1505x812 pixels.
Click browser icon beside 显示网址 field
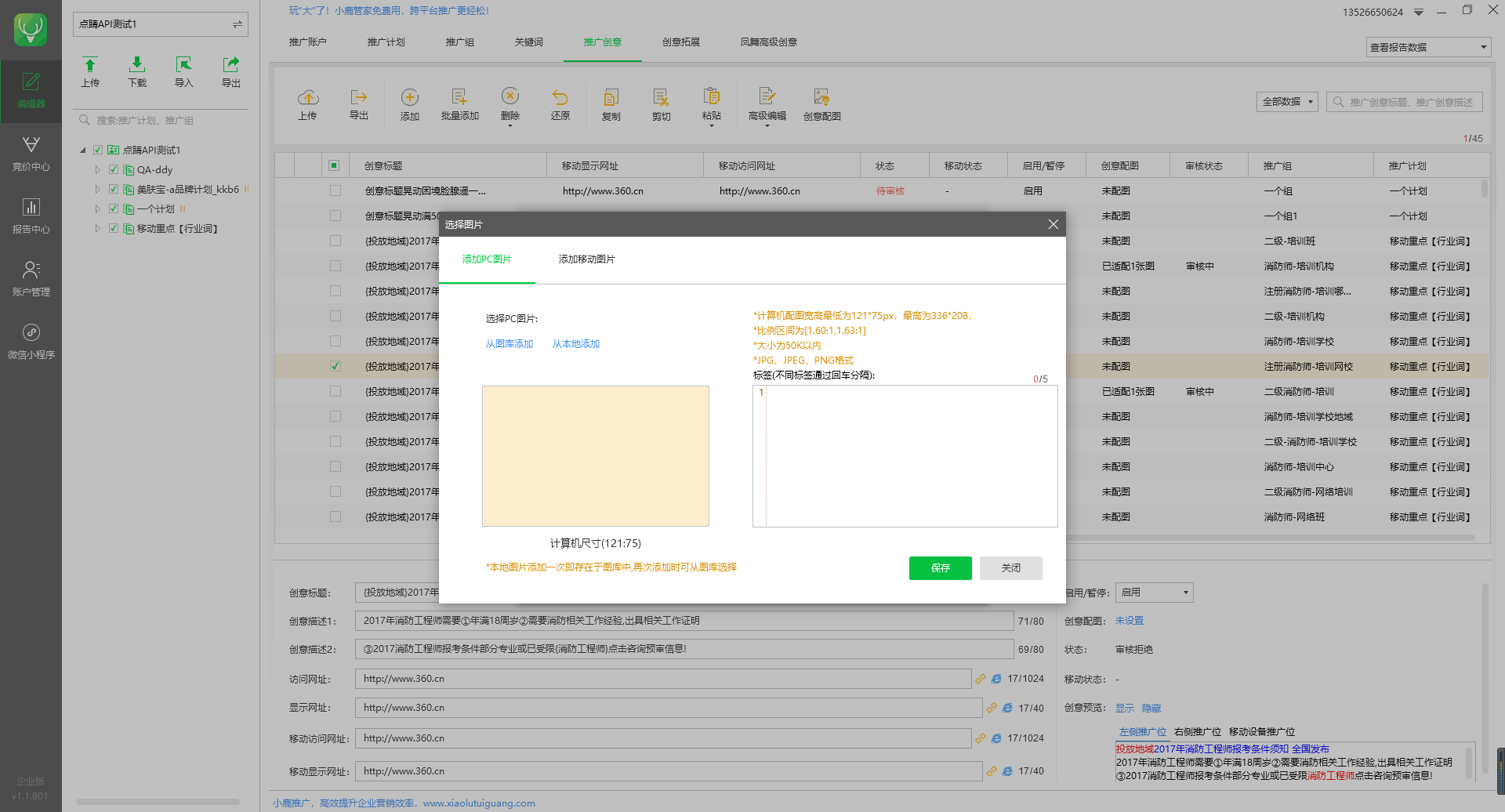point(1007,708)
